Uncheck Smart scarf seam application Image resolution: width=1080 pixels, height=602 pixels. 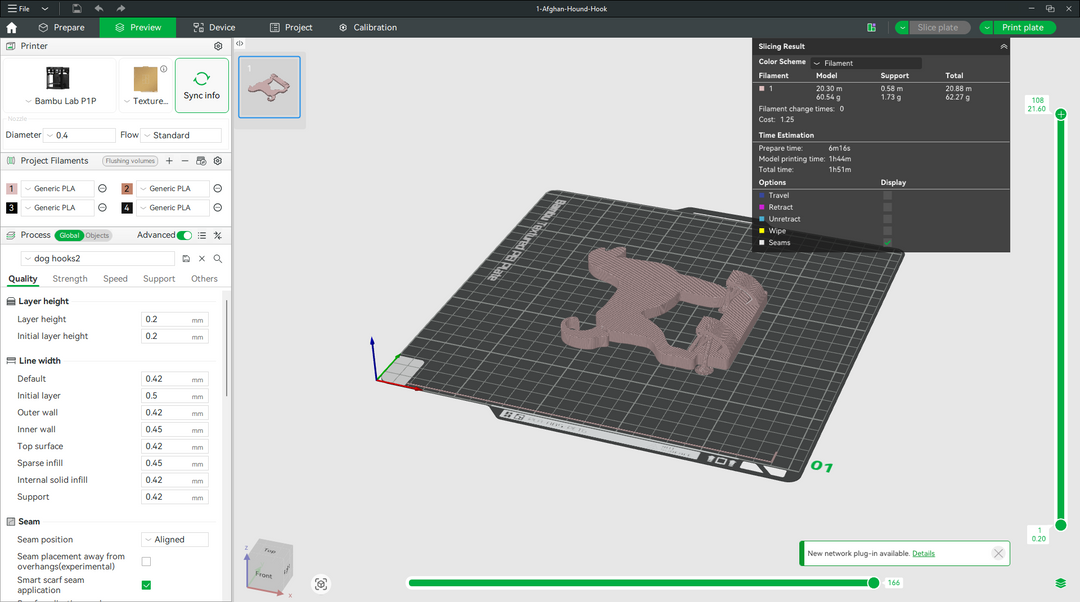(x=146, y=585)
